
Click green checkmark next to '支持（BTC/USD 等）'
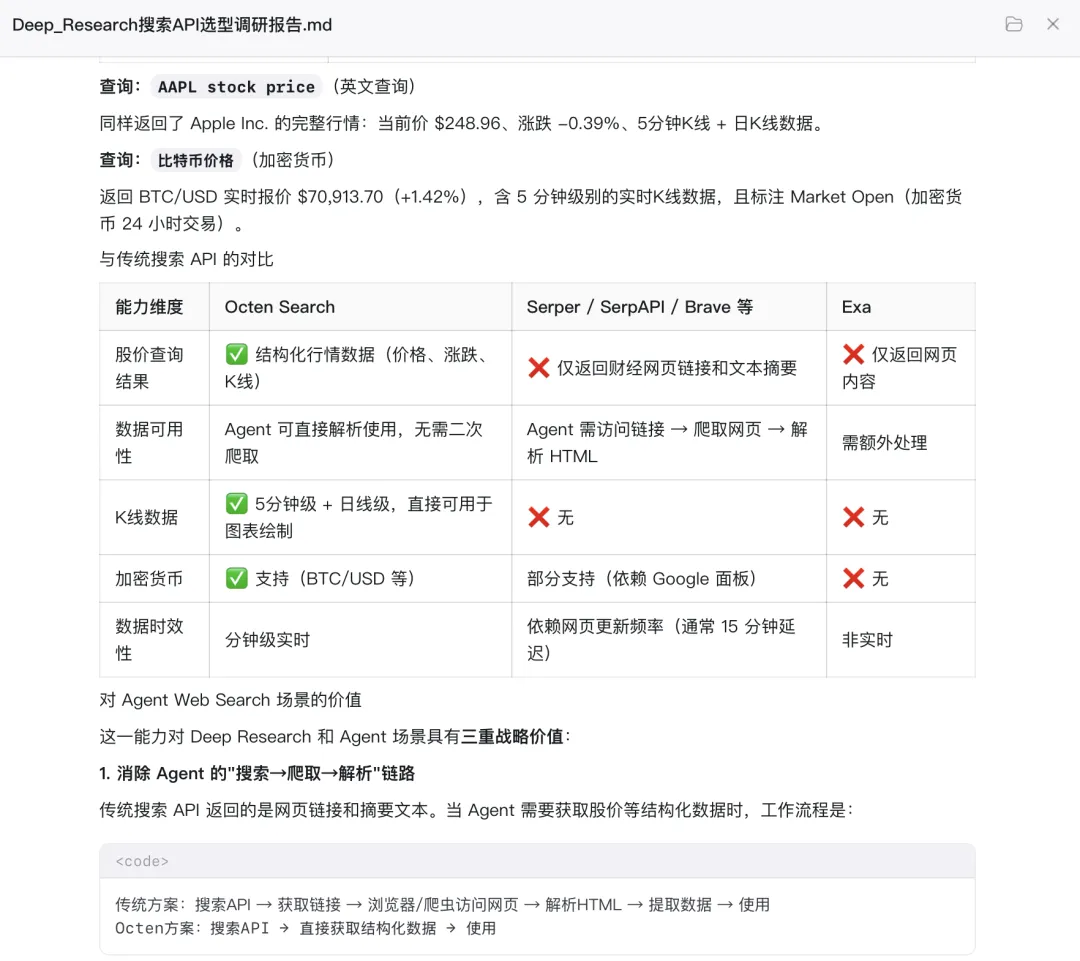coord(236,578)
